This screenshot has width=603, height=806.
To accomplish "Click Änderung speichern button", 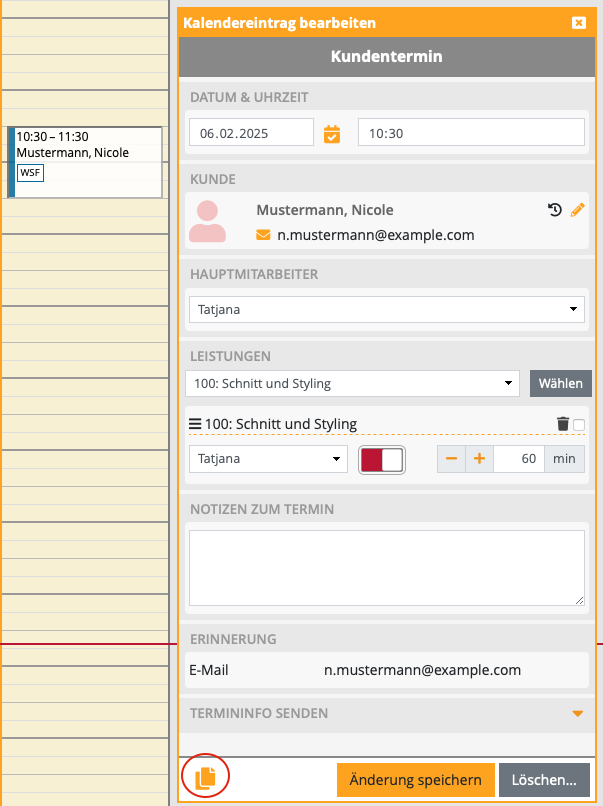I will tap(415, 780).
